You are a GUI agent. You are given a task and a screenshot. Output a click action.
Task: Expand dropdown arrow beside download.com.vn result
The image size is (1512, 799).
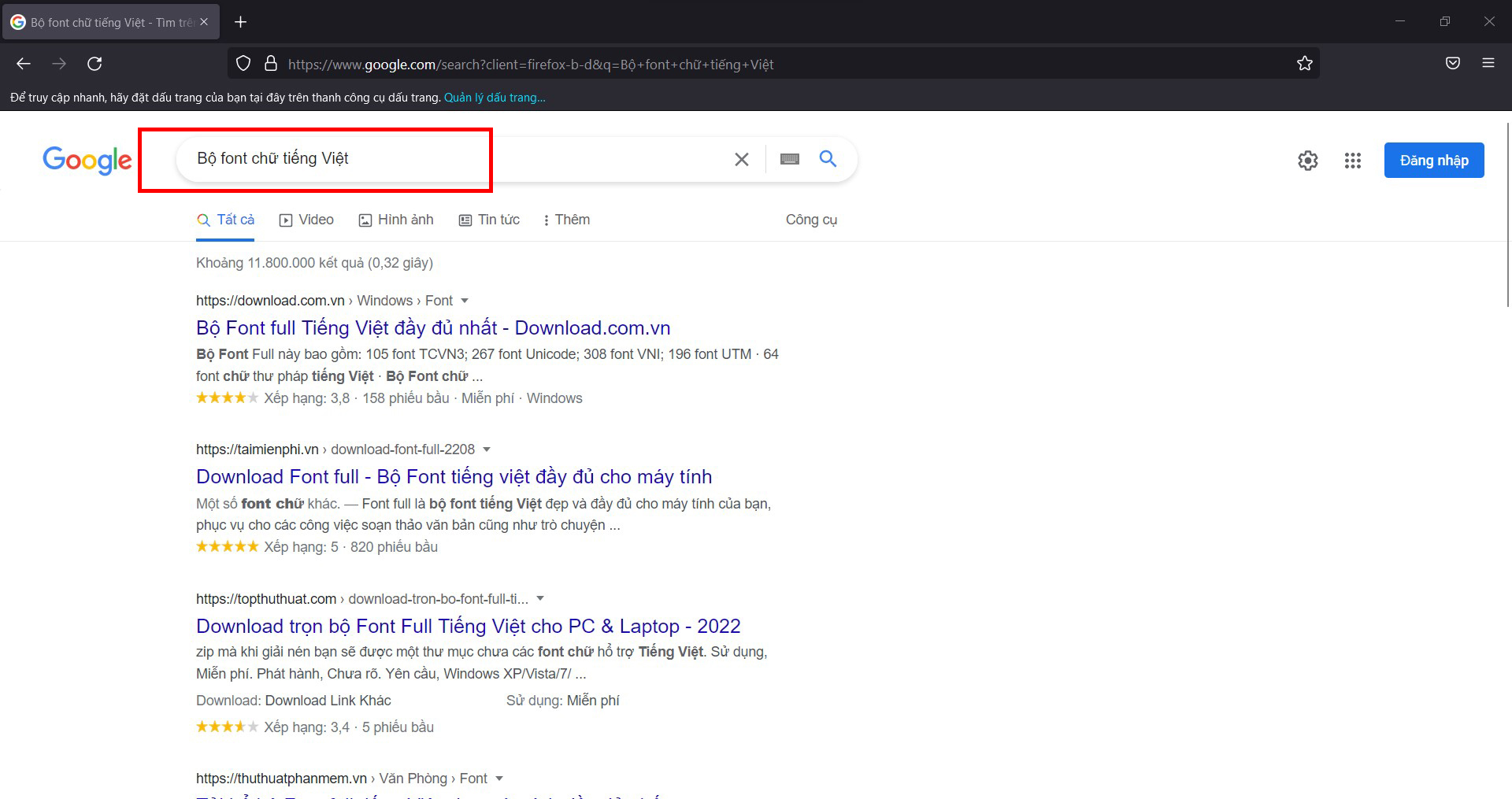tap(465, 301)
